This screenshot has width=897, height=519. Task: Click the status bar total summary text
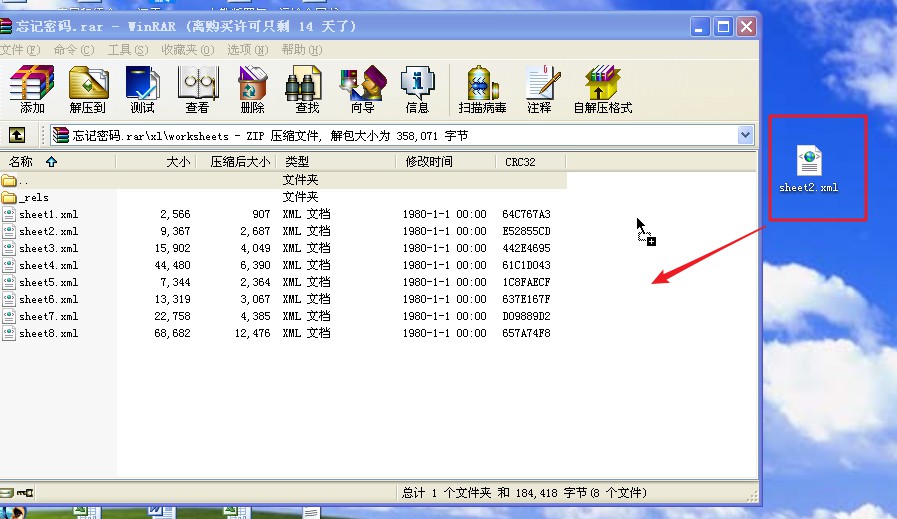pyautogui.click(x=524, y=493)
